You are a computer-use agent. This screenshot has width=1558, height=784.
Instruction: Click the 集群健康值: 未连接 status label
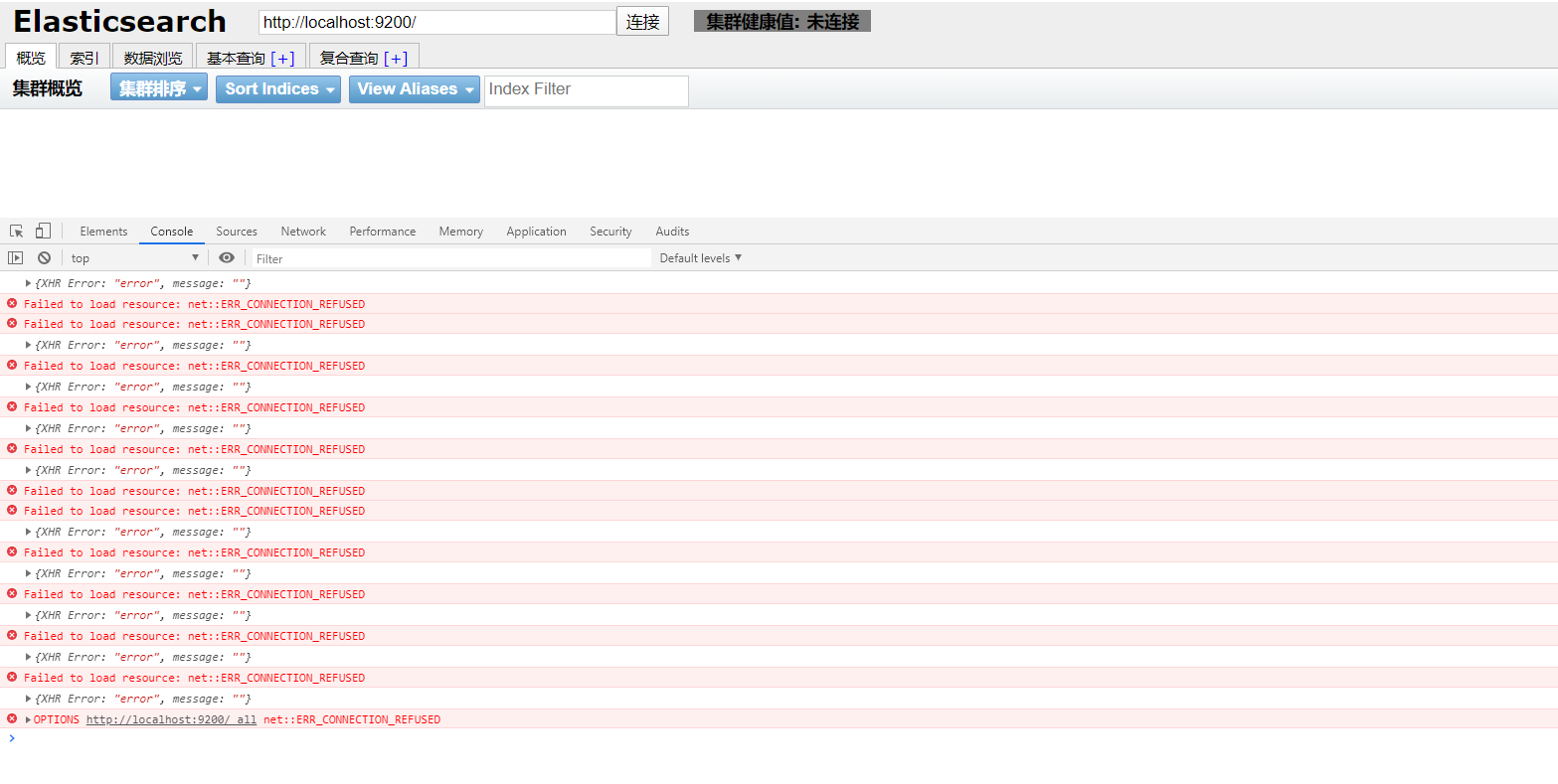(x=782, y=21)
